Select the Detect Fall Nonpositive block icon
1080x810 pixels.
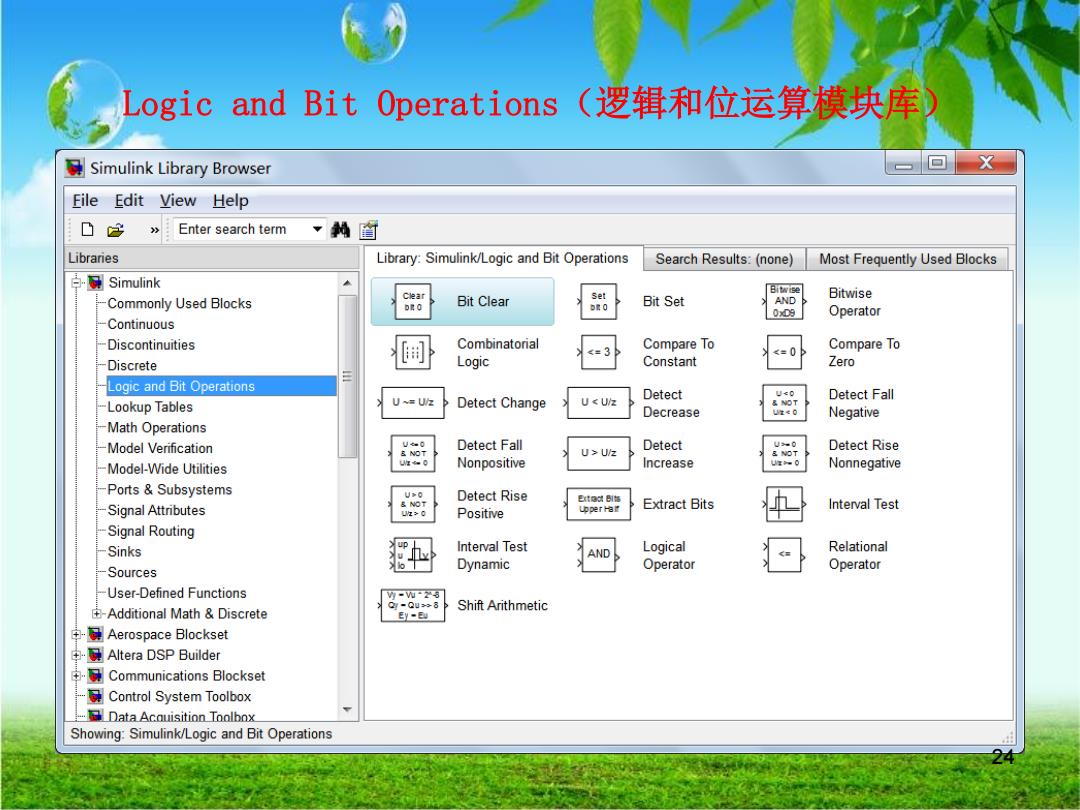coord(413,454)
